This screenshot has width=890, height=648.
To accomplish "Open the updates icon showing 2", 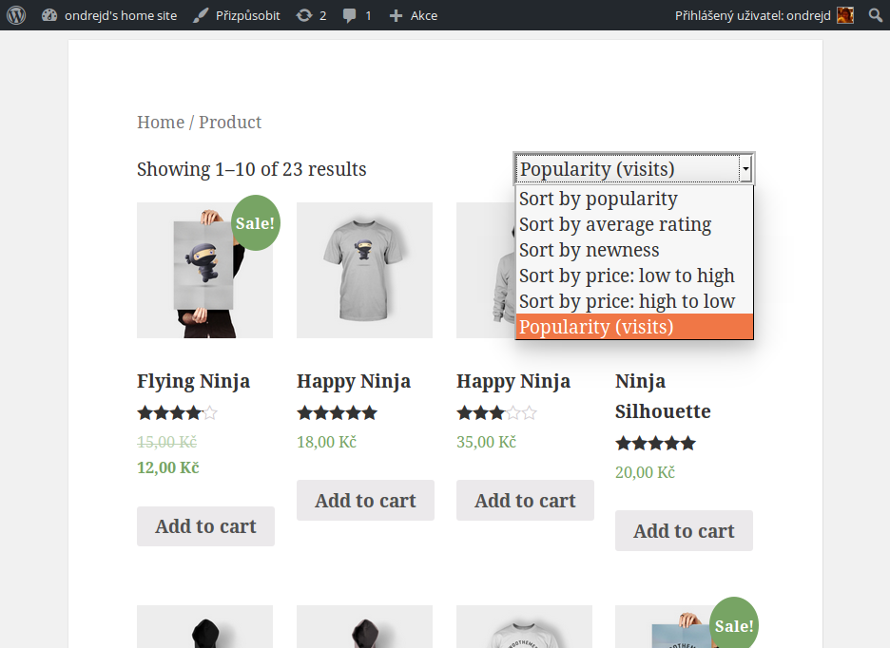I will pyautogui.click(x=304, y=15).
